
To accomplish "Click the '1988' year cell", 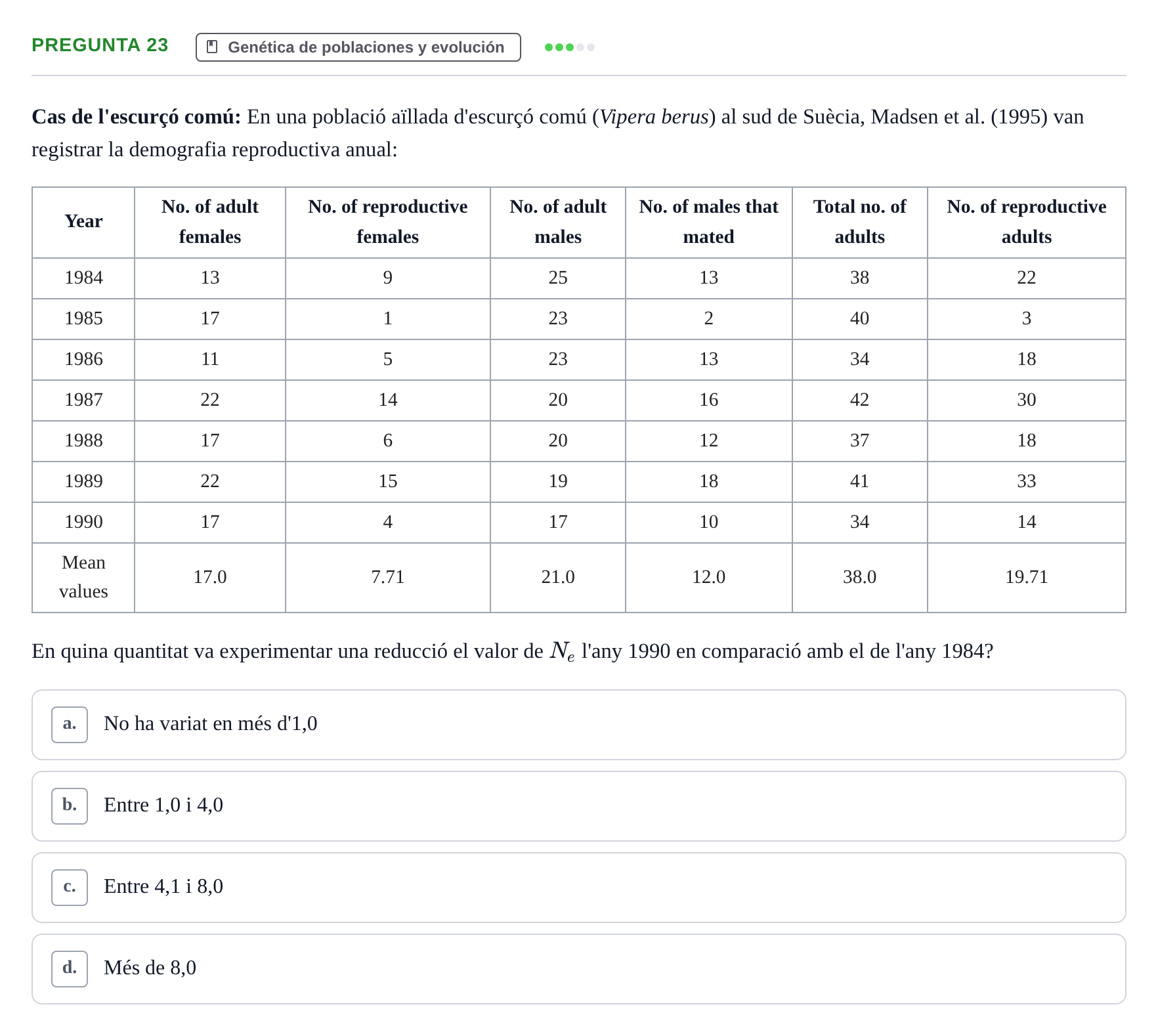I will pos(83,441).
